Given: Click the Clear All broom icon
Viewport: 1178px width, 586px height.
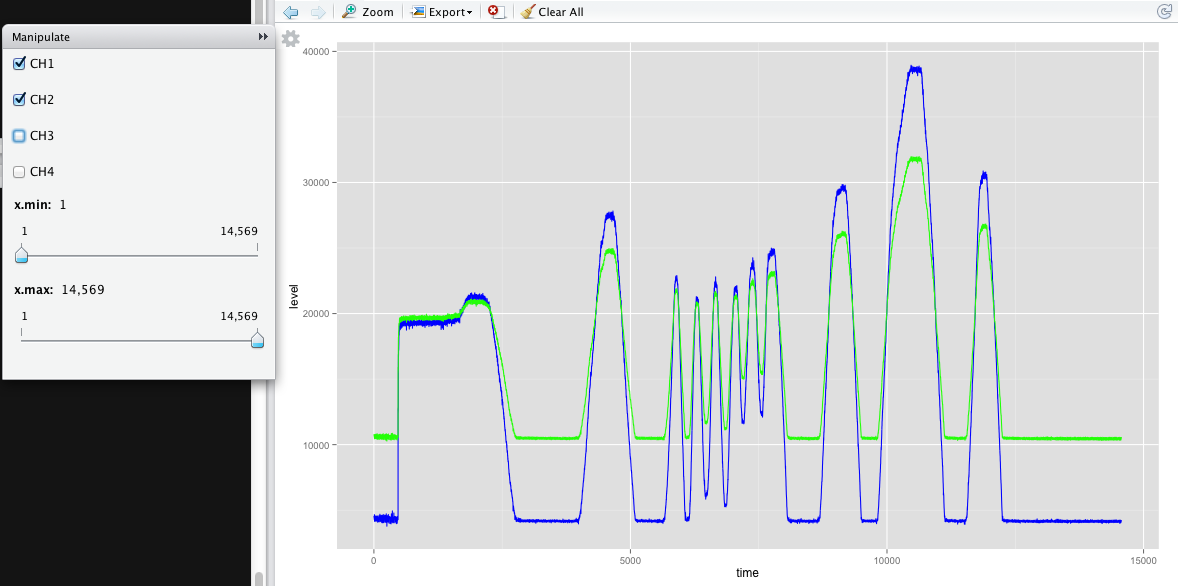Looking at the screenshot, I should coord(527,11).
